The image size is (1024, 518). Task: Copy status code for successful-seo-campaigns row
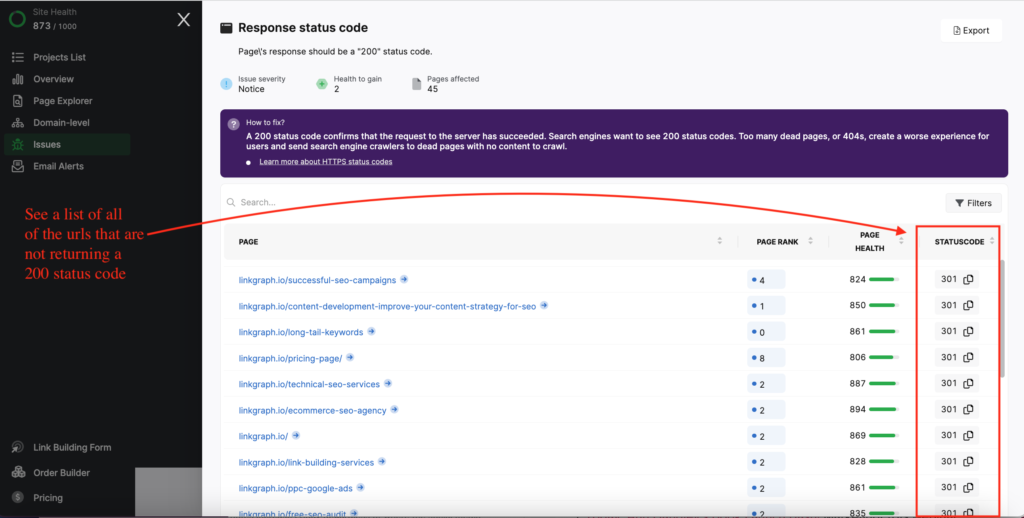click(968, 280)
